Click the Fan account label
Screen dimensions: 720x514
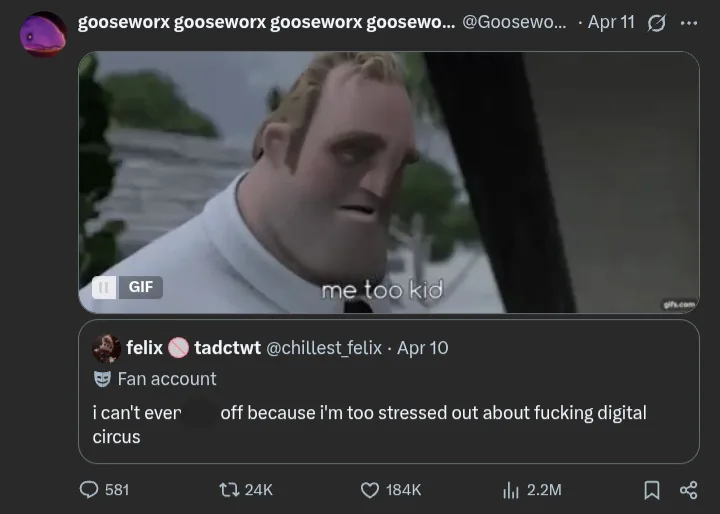pyautogui.click(x=167, y=379)
